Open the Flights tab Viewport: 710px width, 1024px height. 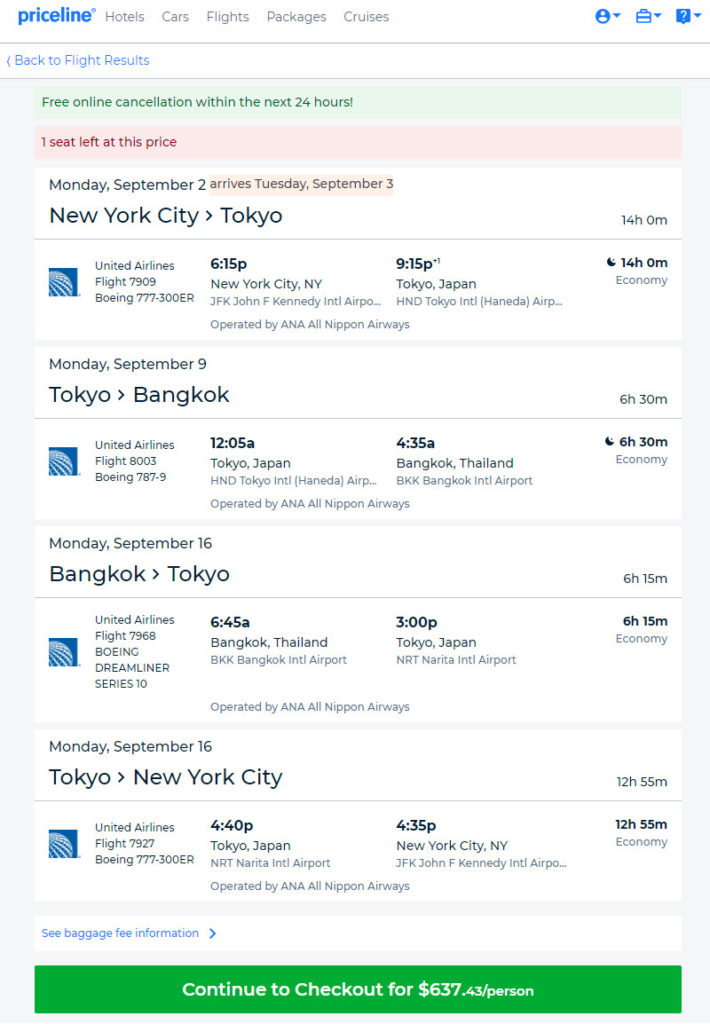(227, 17)
